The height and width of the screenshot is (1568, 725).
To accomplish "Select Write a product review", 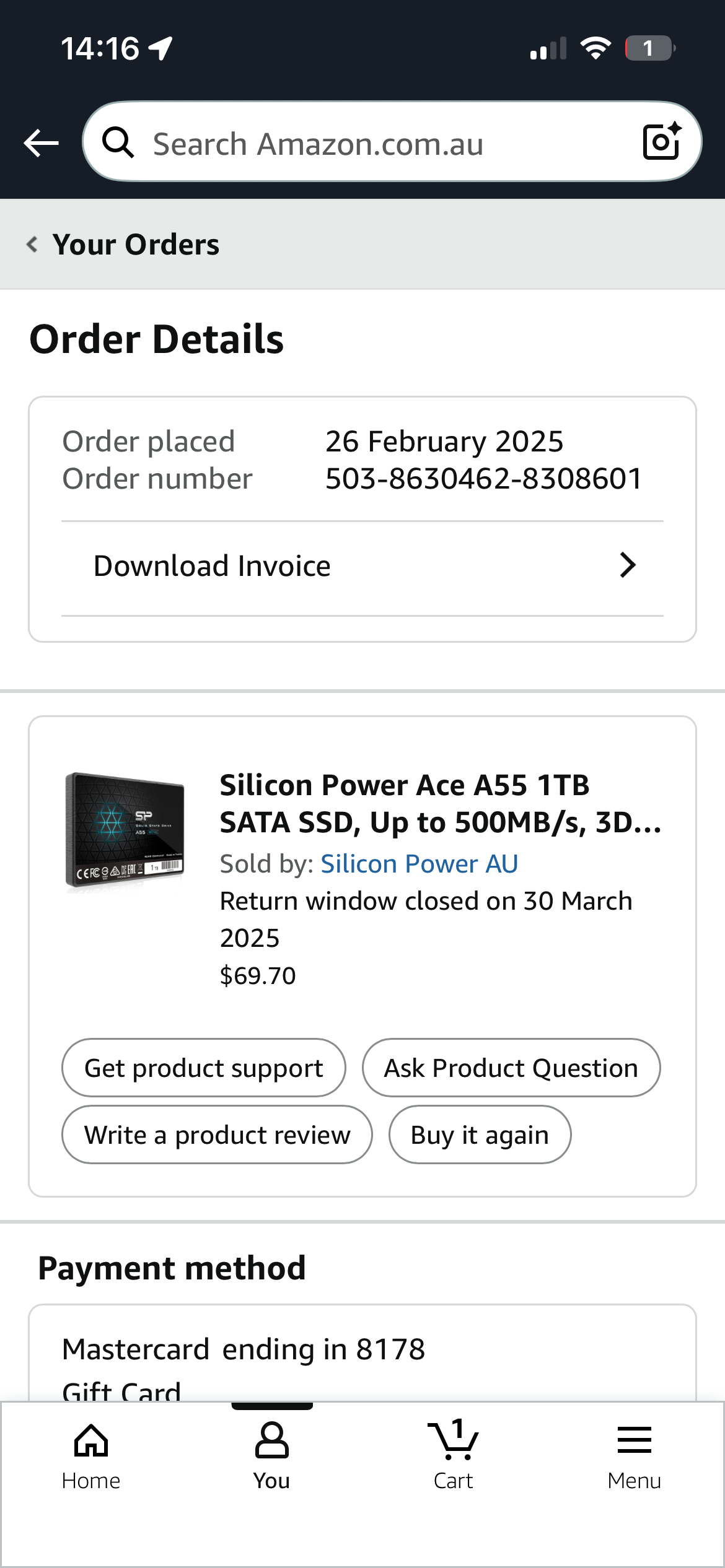I will (217, 1135).
